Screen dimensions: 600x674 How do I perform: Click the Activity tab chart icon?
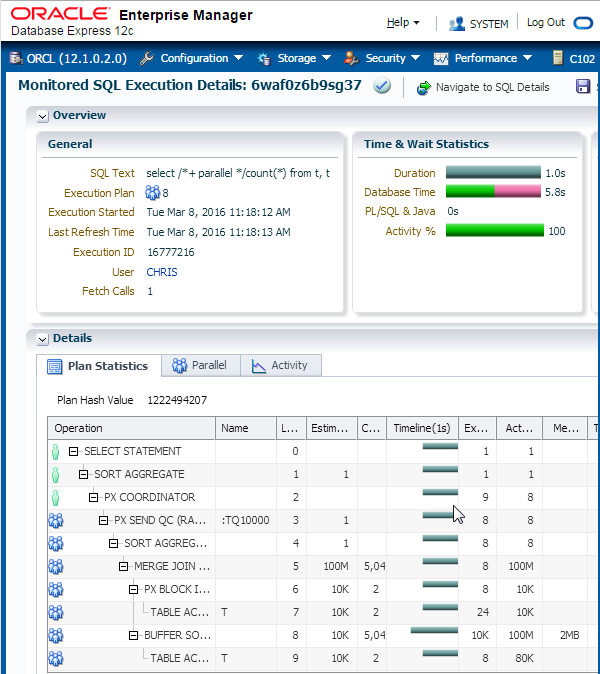coord(259,366)
